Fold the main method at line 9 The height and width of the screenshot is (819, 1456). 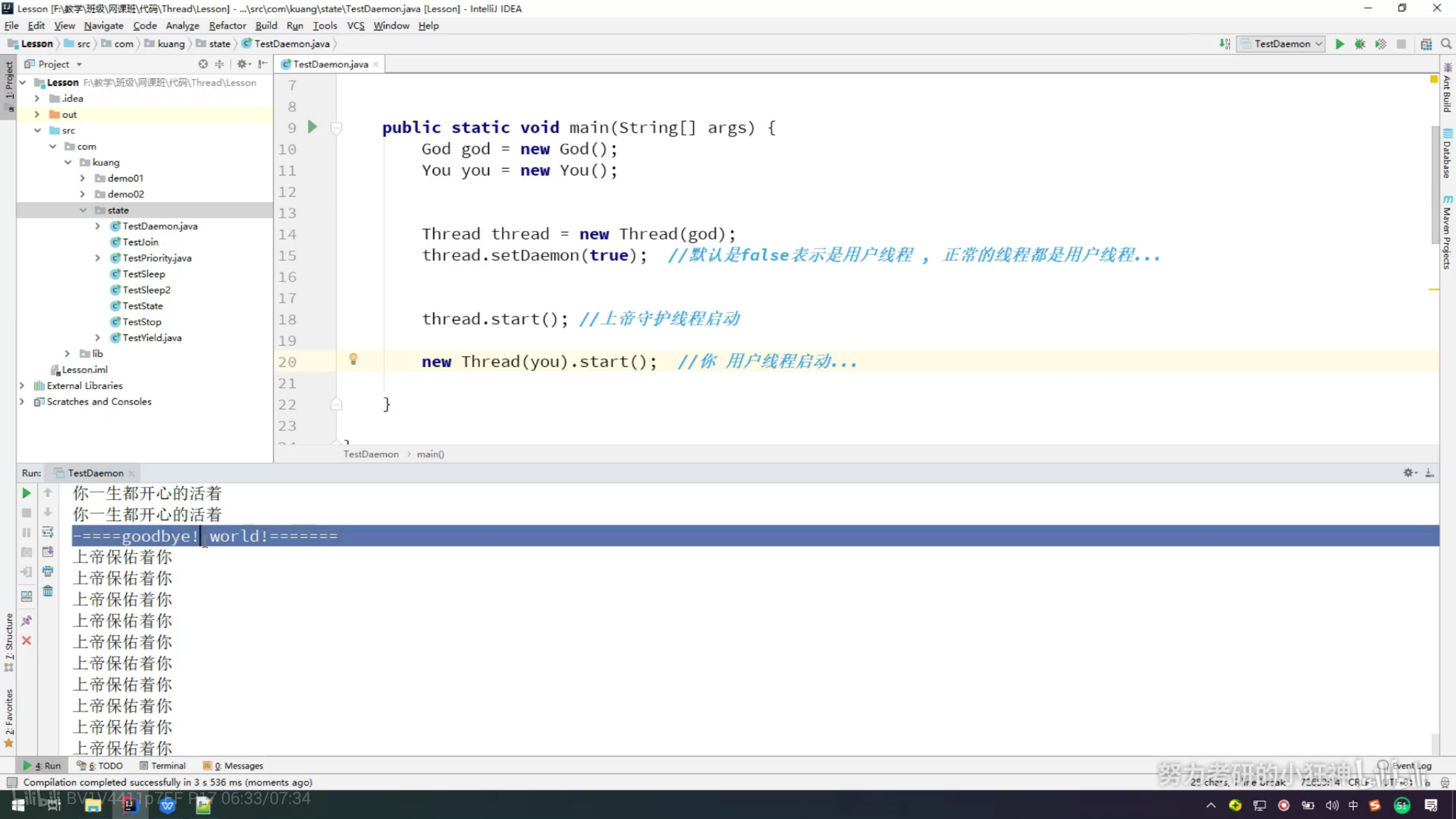[336, 128]
